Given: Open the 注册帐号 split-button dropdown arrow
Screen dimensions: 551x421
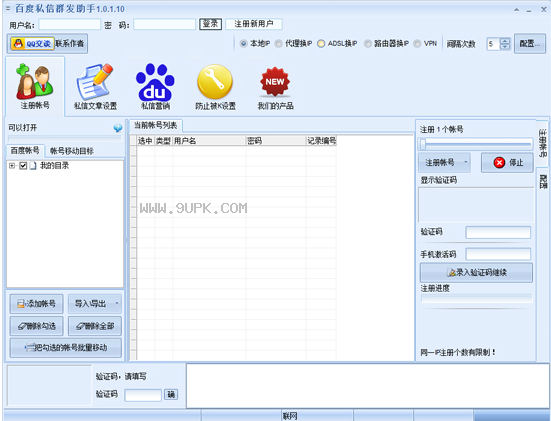Looking at the screenshot, I should pyautogui.click(x=466, y=162).
